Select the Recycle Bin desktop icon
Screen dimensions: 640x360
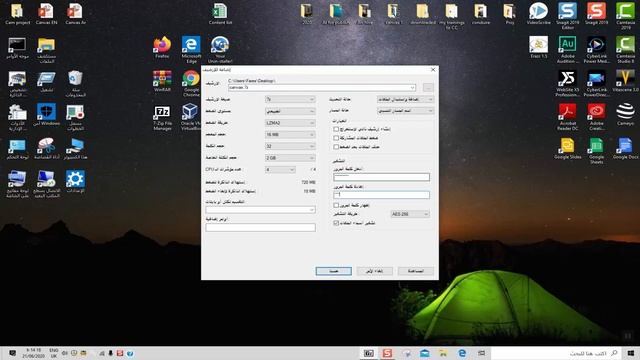tap(75, 83)
